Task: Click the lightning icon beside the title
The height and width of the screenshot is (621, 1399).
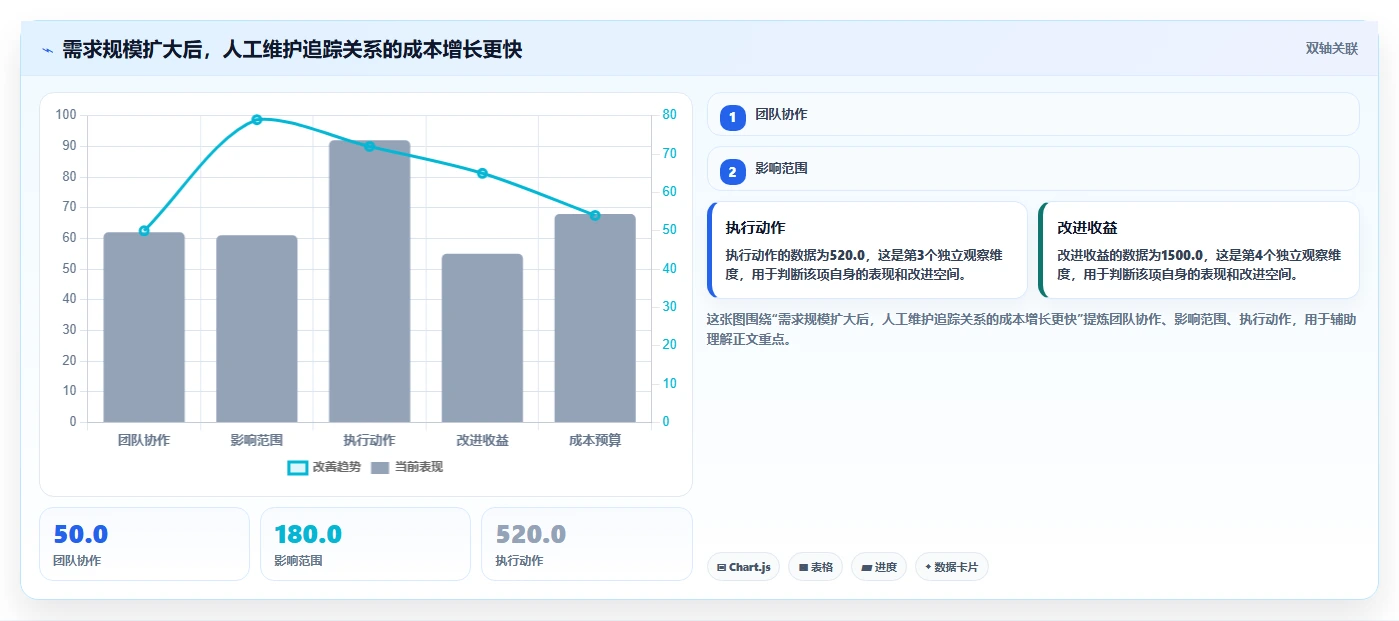Action: point(47,50)
